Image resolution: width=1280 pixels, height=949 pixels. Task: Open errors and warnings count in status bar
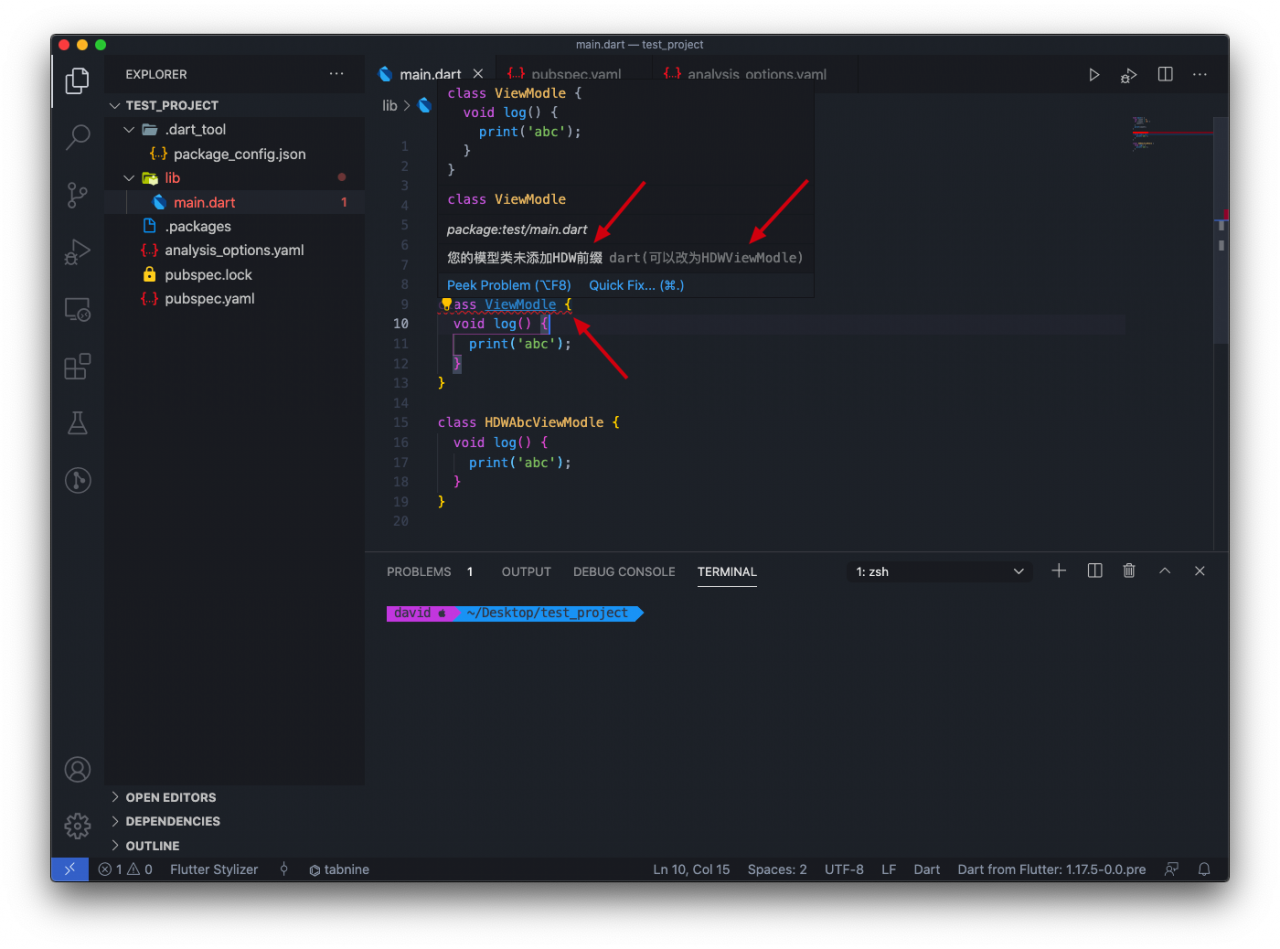pos(125,869)
